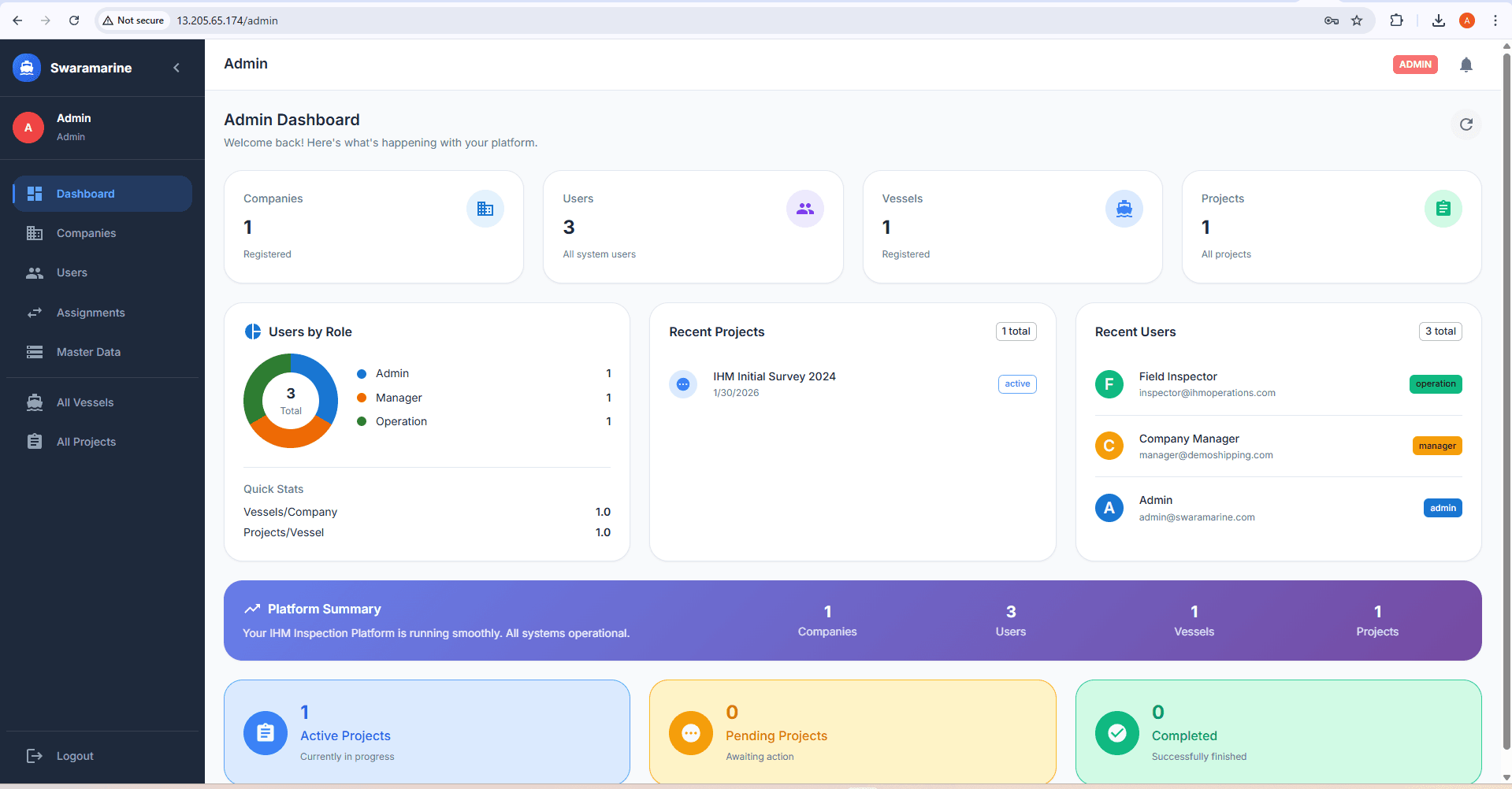The height and width of the screenshot is (789, 1512).
Task: Click the red ADMIN badge
Action: (x=1414, y=65)
